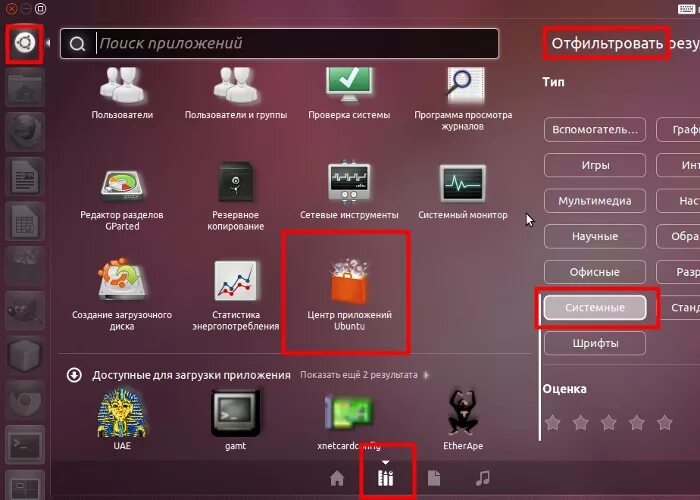Click the filter panel scrollbar
The image size is (700, 500).
540,367
